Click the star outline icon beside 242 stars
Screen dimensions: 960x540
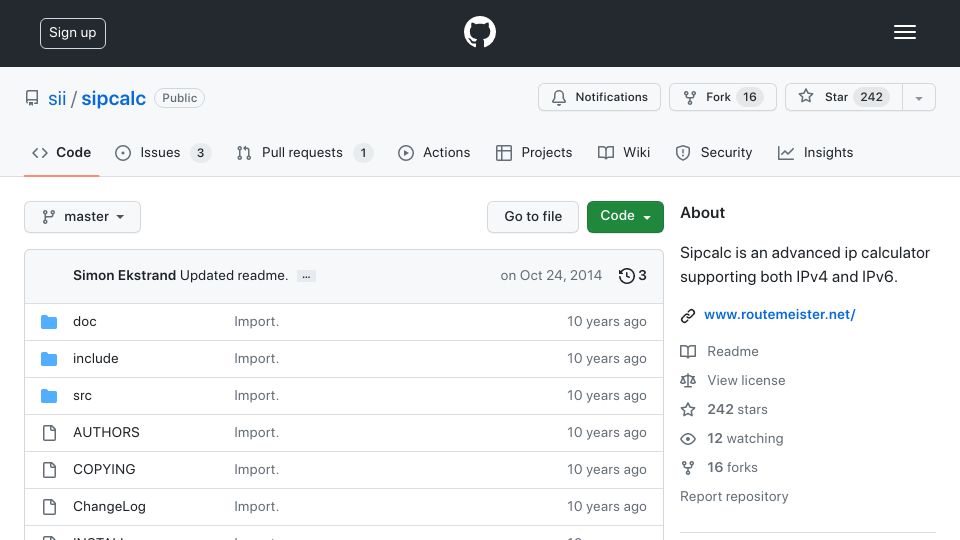(688, 410)
